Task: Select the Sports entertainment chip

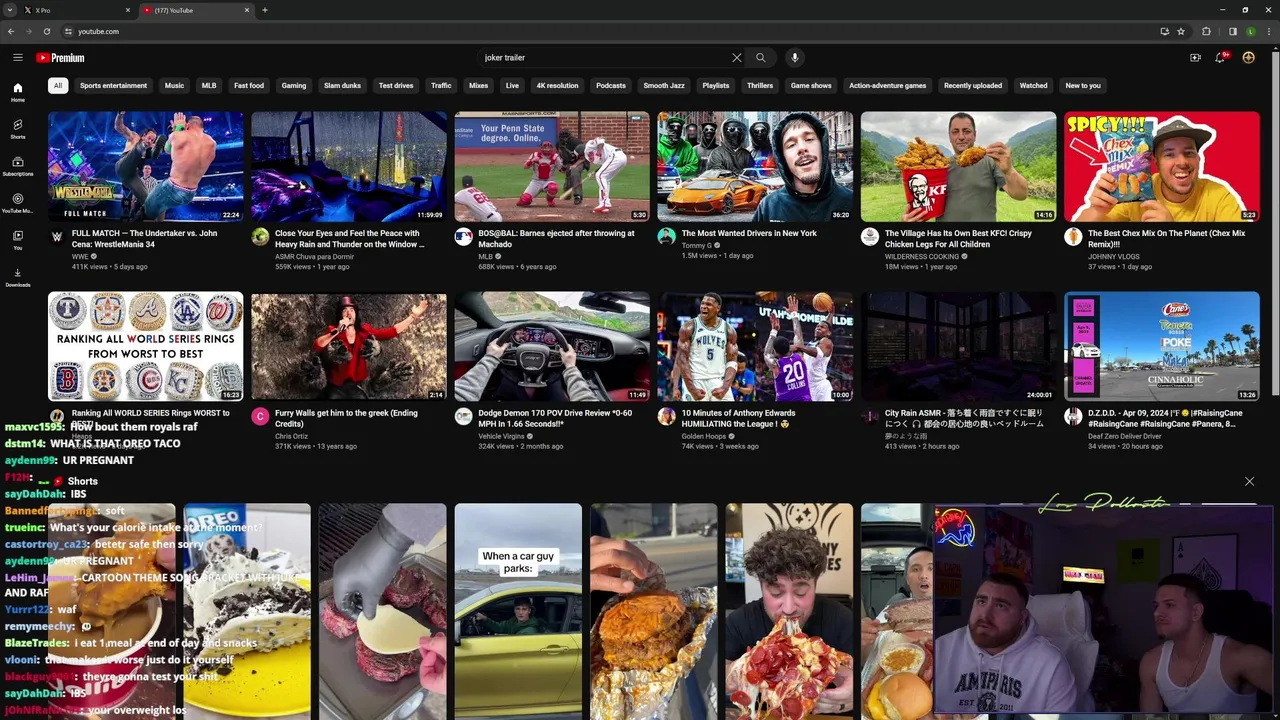Action: click(x=113, y=86)
